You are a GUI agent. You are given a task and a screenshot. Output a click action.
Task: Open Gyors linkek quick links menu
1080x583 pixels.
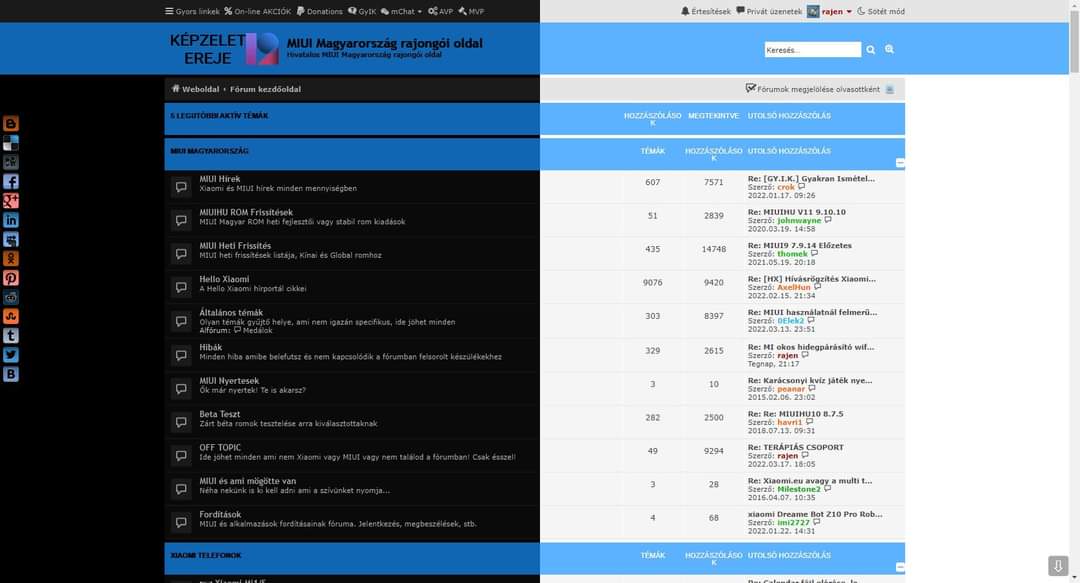coord(192,11)
